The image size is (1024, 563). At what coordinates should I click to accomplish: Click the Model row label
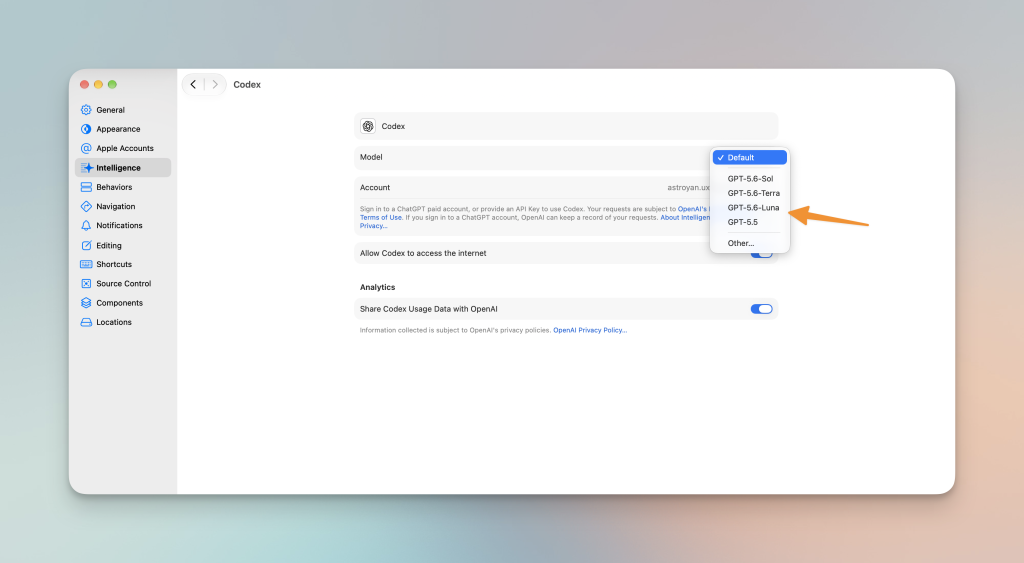tap(371, 157)
